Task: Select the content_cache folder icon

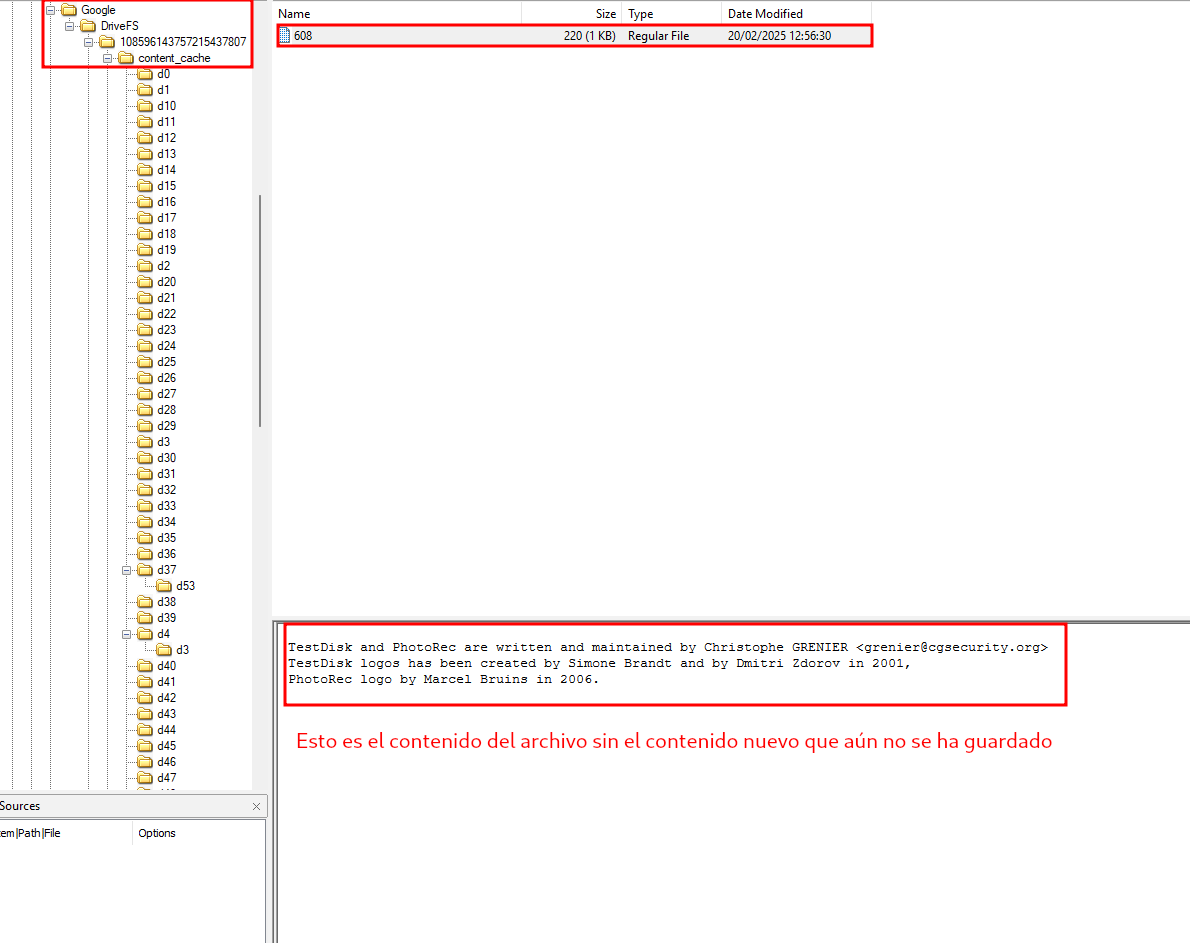Action: [126, 58]
